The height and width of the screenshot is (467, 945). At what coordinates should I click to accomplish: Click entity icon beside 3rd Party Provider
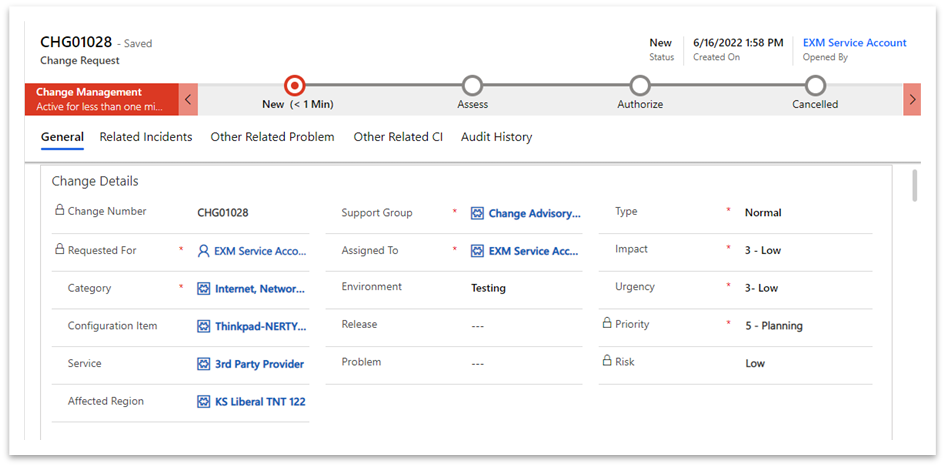click(x=204, y=364)
